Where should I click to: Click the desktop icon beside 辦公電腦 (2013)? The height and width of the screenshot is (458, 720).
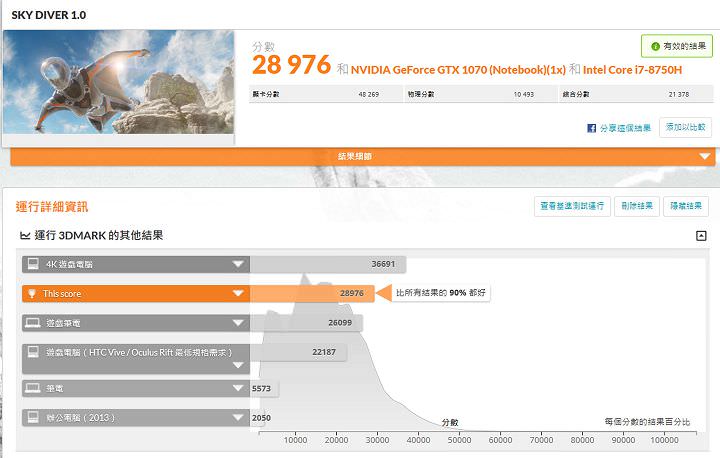click(x=32, y=417)
